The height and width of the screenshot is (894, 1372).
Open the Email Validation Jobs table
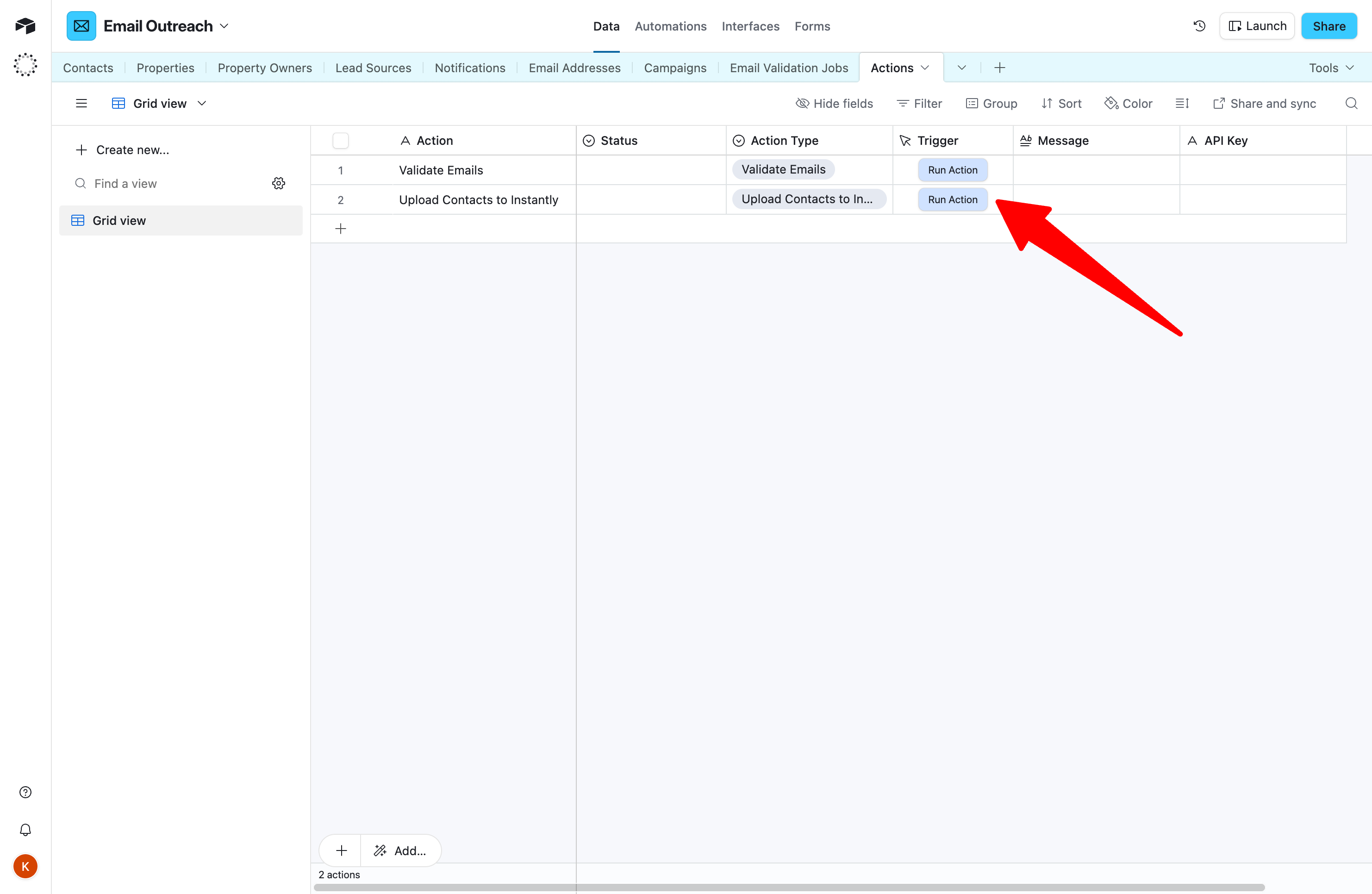(x=789, y=68)
